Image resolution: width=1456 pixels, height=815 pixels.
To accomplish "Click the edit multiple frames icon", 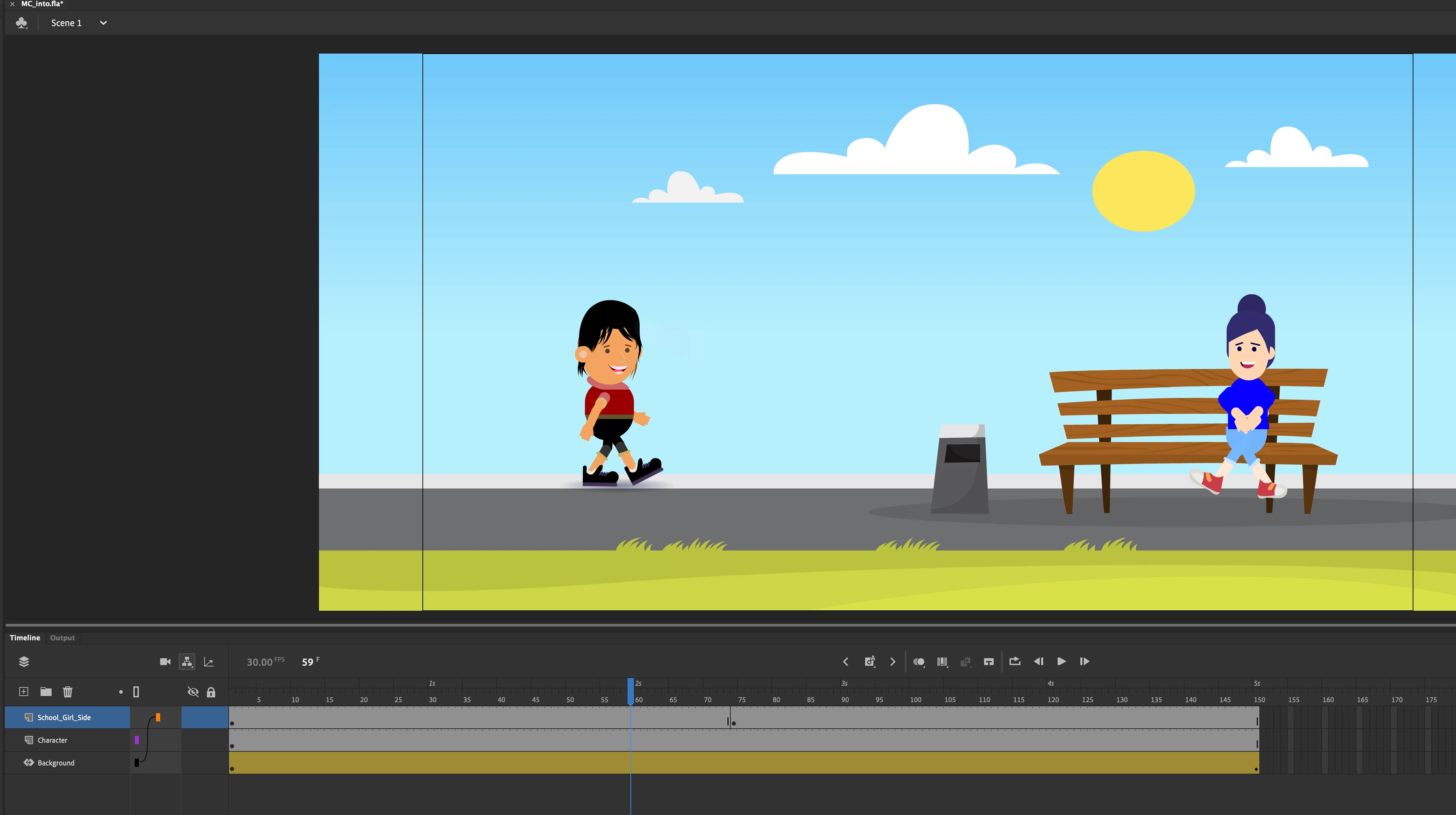I will (942, 662).
